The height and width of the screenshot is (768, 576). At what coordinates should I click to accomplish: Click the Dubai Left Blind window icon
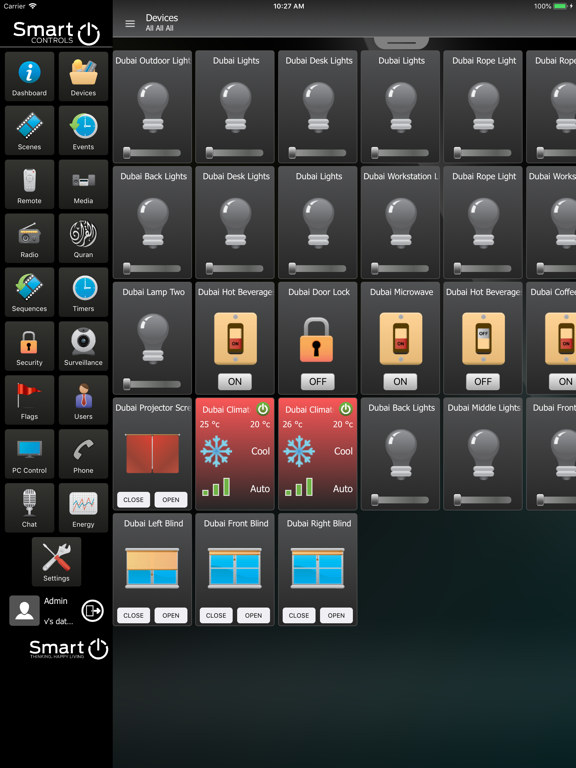click(x=152, y=568)
